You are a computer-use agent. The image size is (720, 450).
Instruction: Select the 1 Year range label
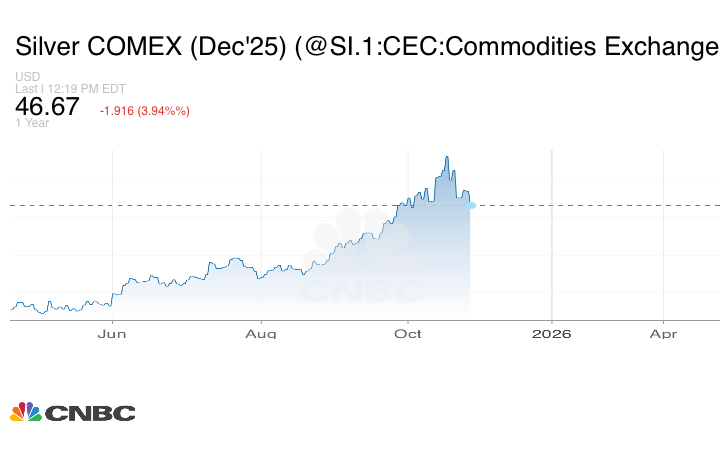pos(32,123)
